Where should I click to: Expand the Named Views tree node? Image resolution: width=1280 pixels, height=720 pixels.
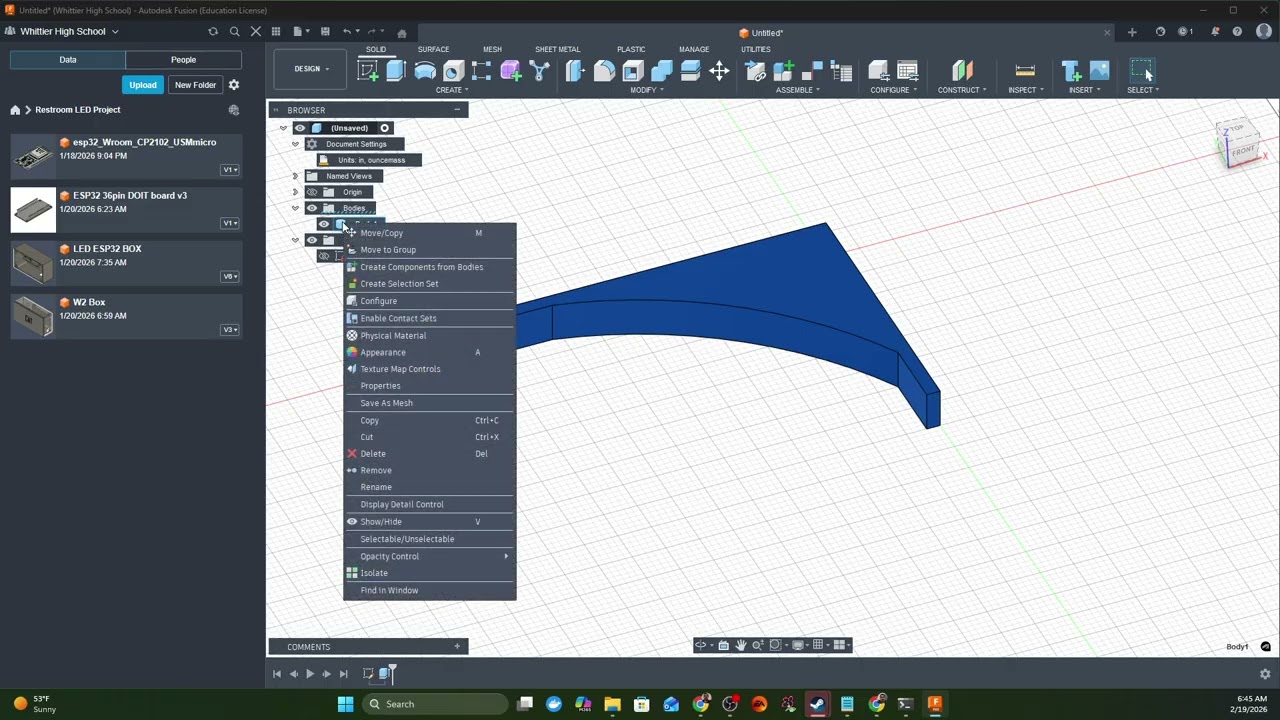[295, 176]
